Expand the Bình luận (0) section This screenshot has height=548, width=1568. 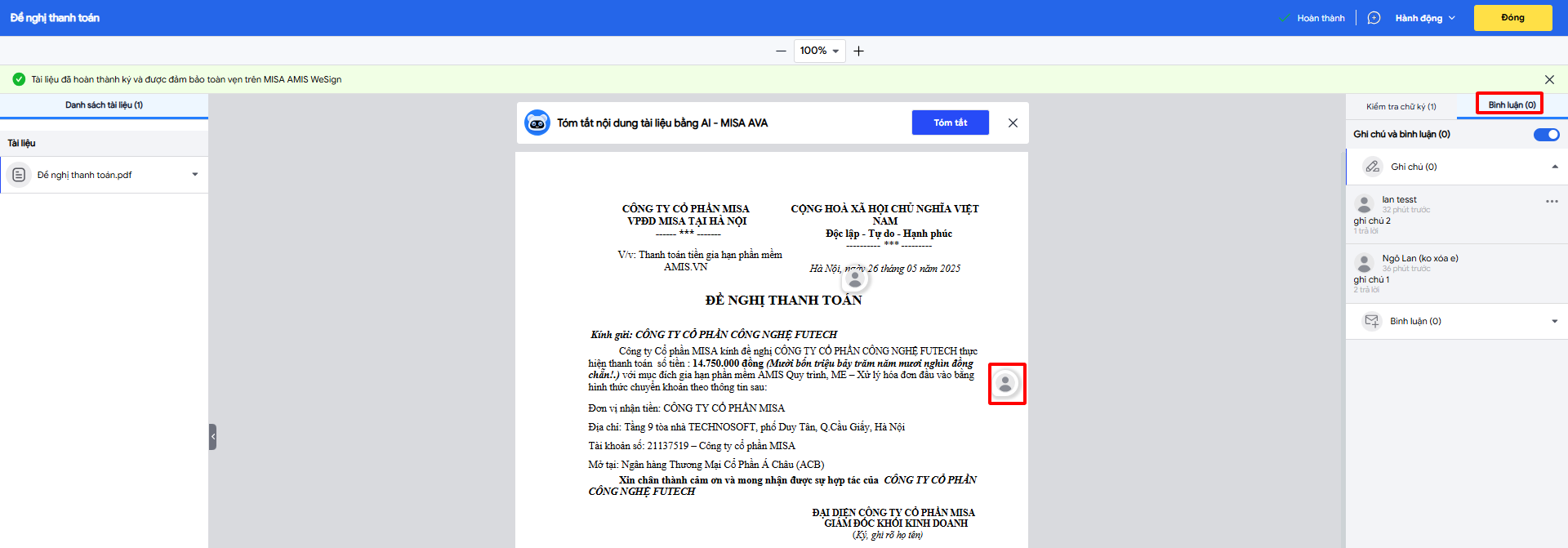[1555, 321]
